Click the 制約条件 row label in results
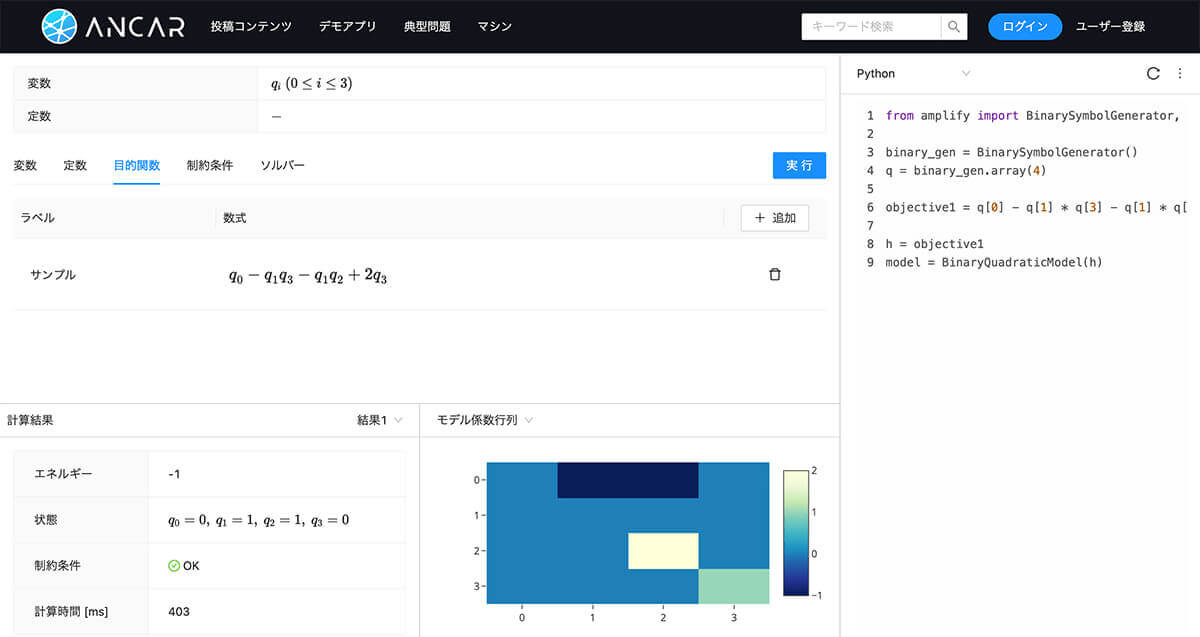Screen dimensions: 1200x637 tap(58, 566)
